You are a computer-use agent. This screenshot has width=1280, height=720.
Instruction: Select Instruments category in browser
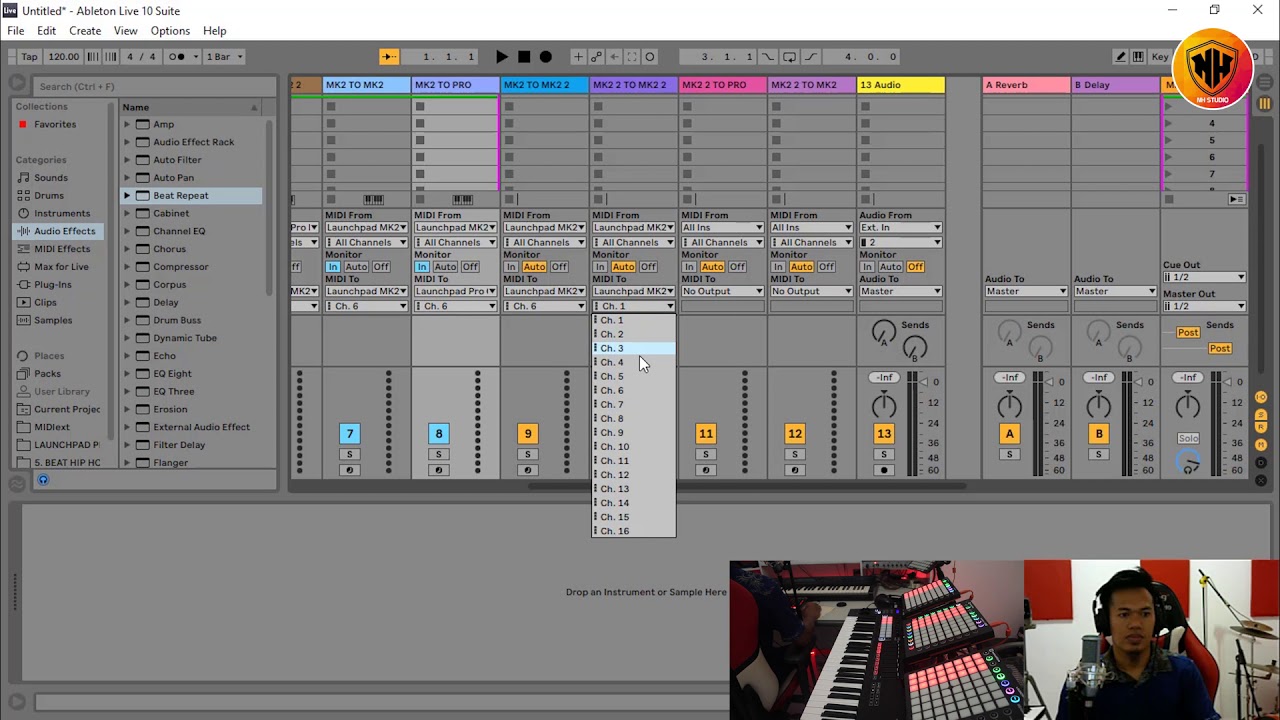point(62,213)
